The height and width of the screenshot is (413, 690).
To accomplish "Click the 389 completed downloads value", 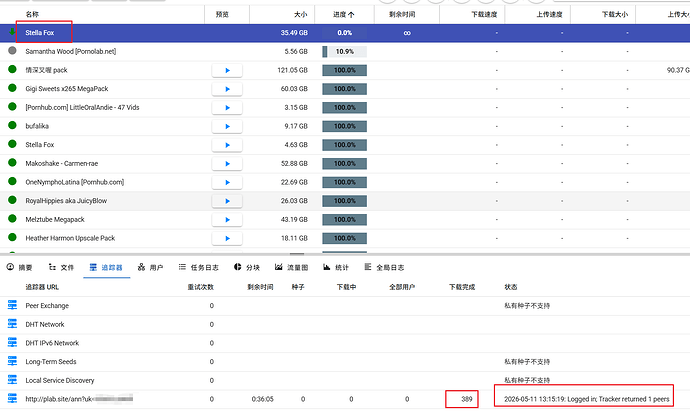I will pyautogui.click(x=466, y=399).
